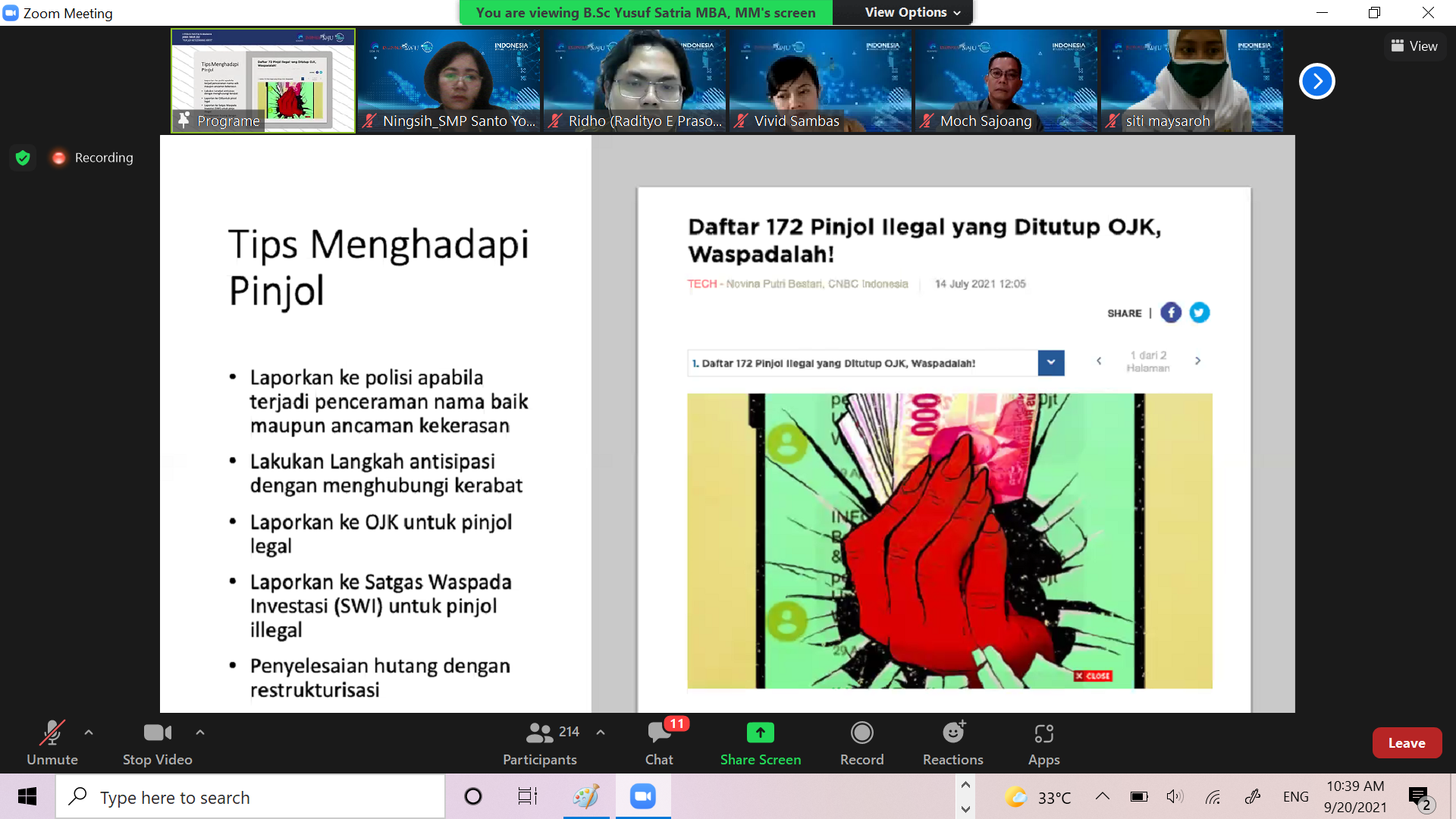Click the pen workspace icon in tray

(x=1253, y=796)
